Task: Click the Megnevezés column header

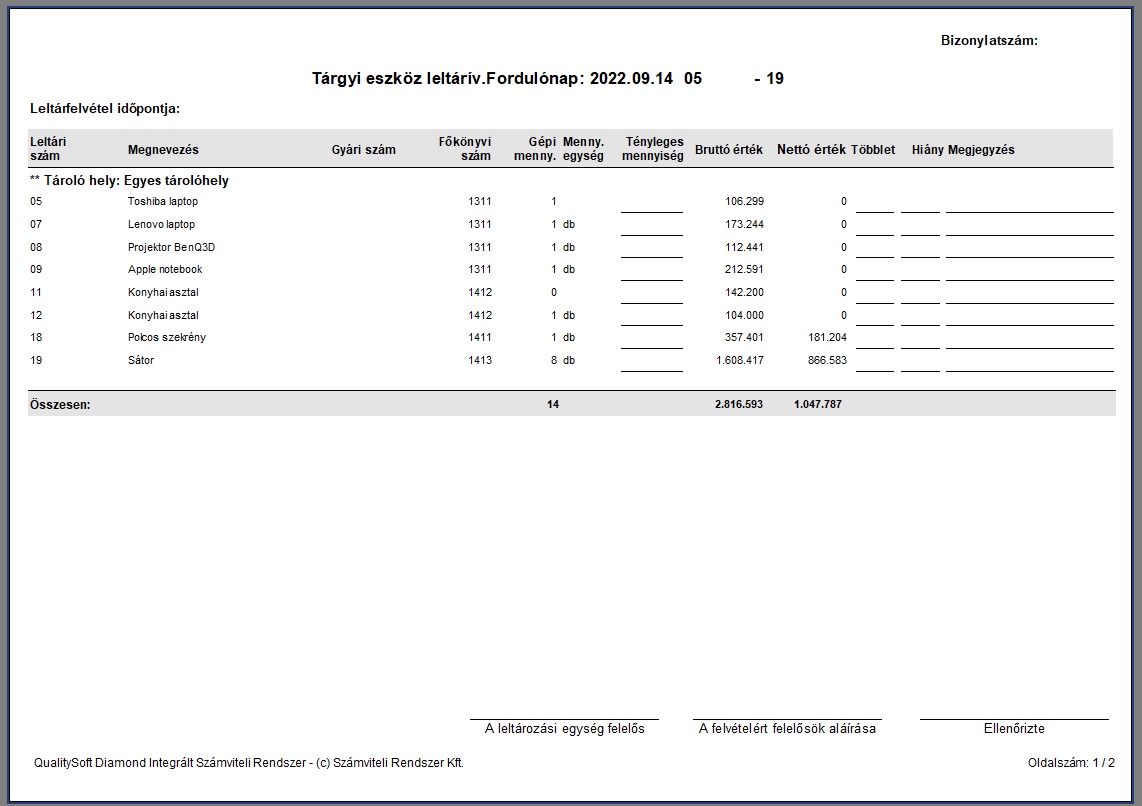Action: click(x=163, y=150)
